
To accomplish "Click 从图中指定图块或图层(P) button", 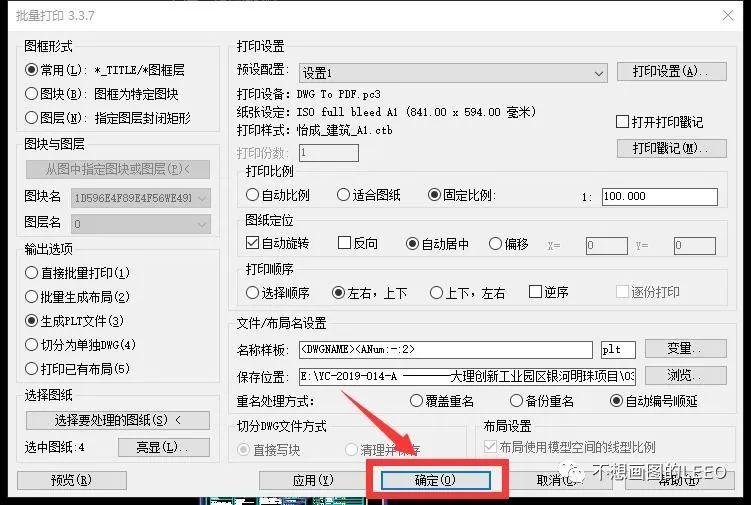I will point(118,169).
